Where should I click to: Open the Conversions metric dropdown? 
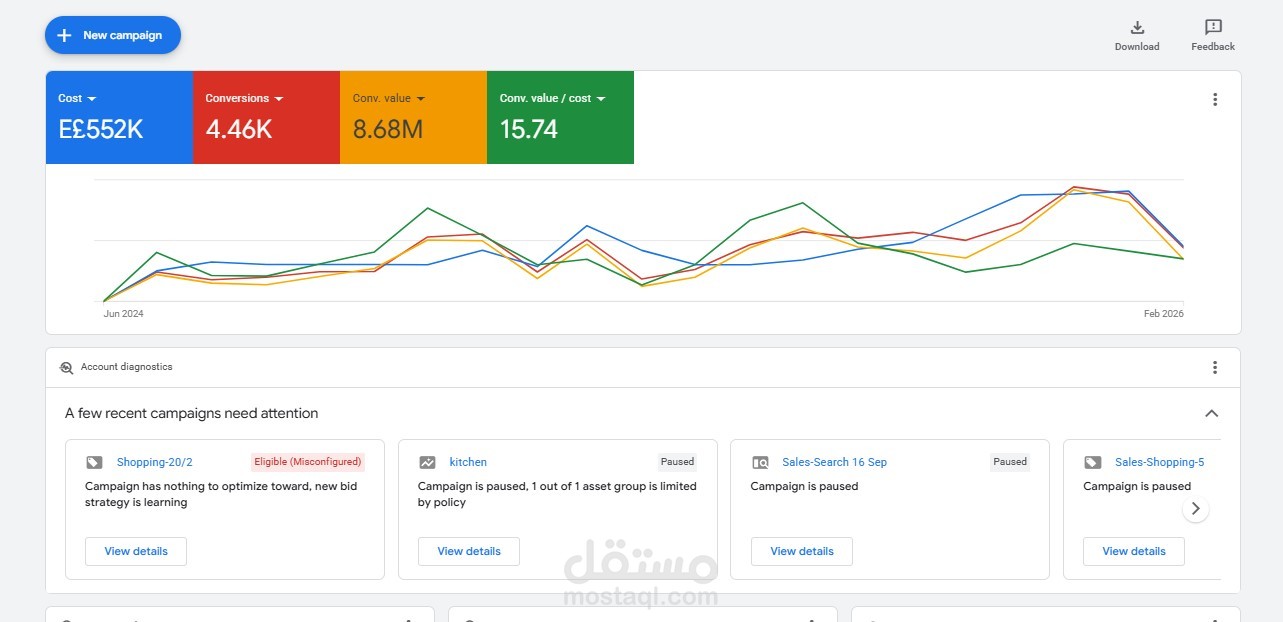244,98
